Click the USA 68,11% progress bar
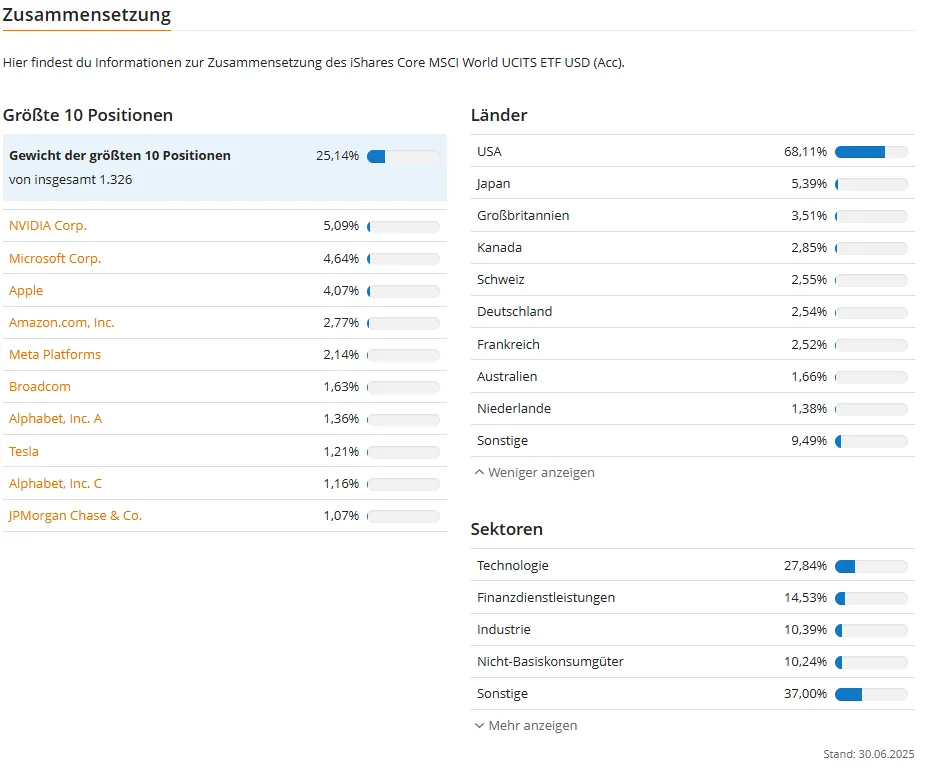This screenshot has width=929, height=769. pos(871,152)
